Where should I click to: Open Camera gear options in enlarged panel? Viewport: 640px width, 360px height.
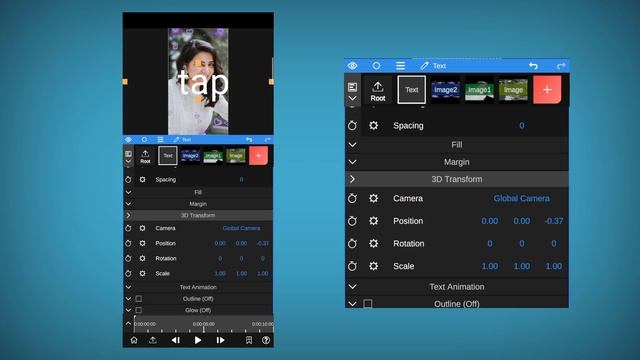pyautogui.click(x=373, y=198)
